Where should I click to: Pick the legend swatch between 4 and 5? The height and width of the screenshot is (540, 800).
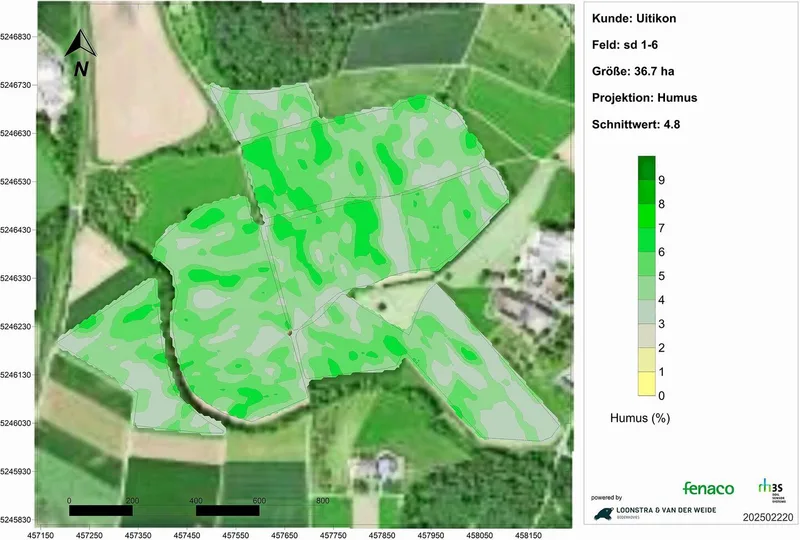[x=646, y=288]
